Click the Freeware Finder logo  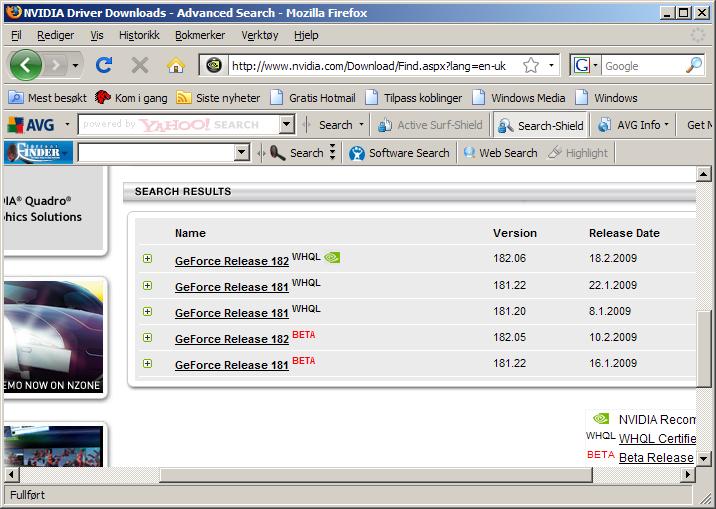[x=38, y=152]
